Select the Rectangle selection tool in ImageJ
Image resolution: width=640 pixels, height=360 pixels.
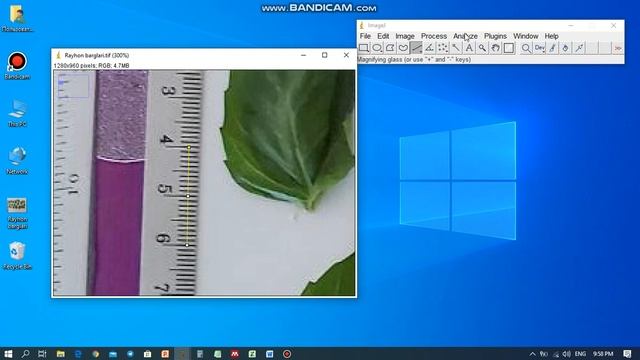point(363,48)
